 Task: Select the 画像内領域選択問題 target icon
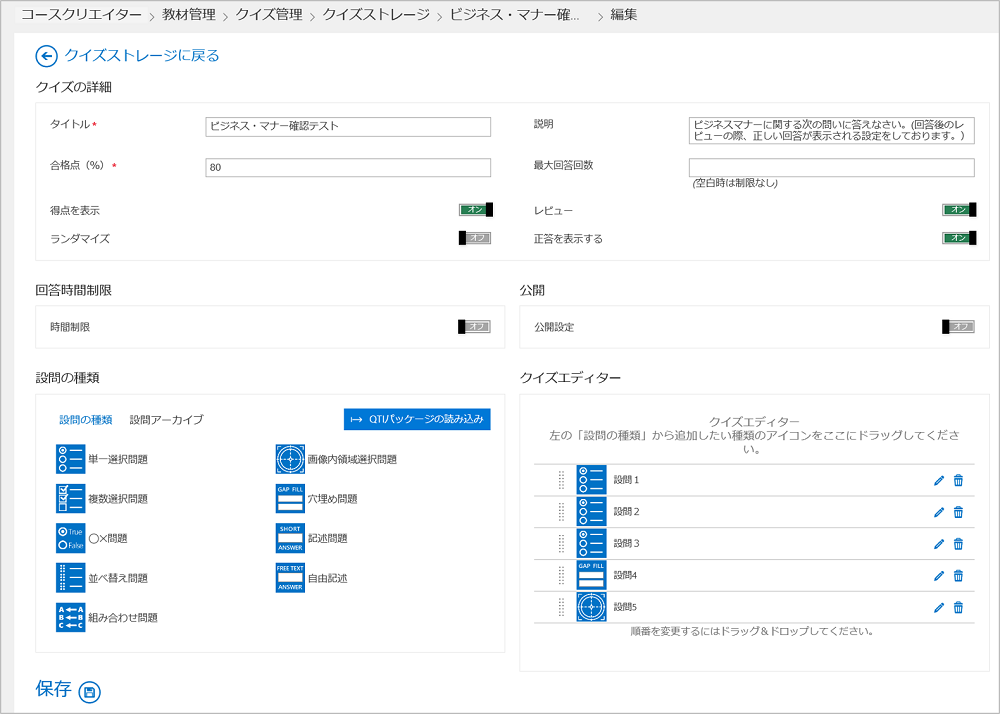[290, 459]
